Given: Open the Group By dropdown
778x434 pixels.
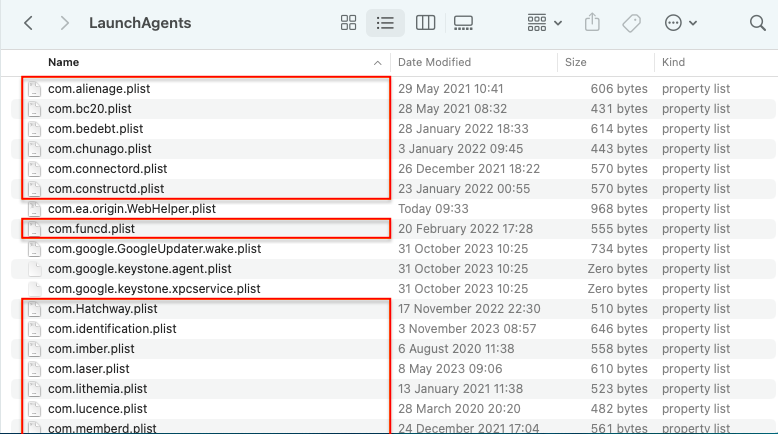Looking at the screenshot, I should [544, 23].
